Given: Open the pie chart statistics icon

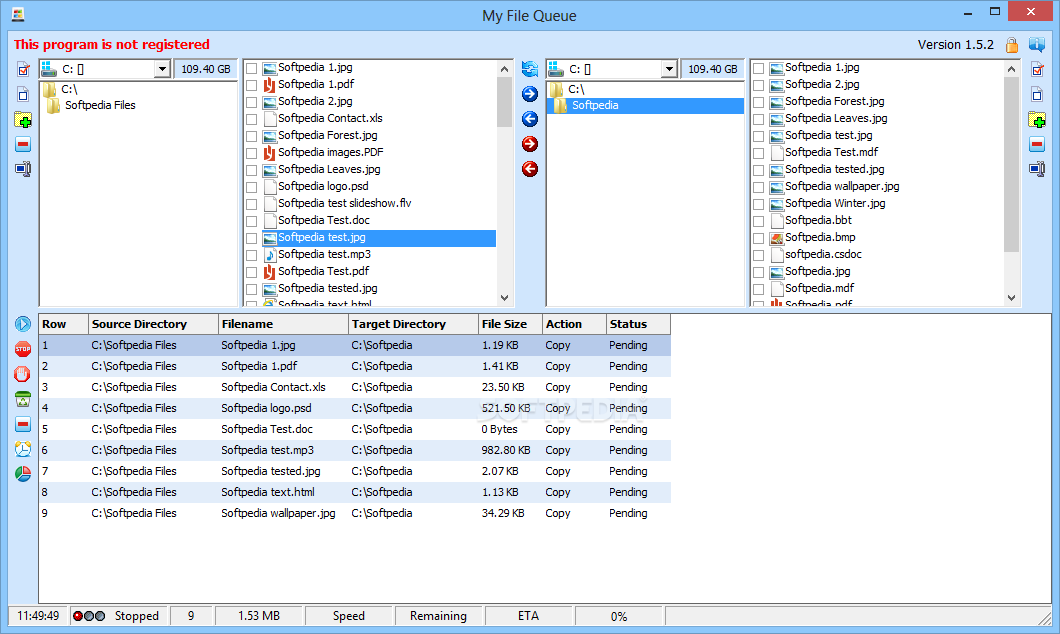Looking at the screenshot, I should (23, 474).
